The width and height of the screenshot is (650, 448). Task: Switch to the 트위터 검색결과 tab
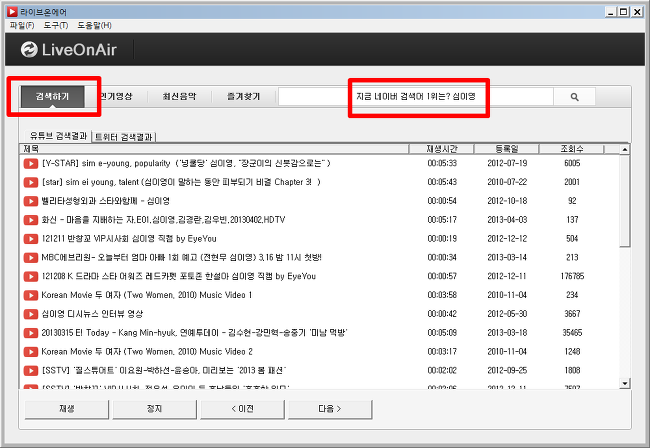coord(124,137)
